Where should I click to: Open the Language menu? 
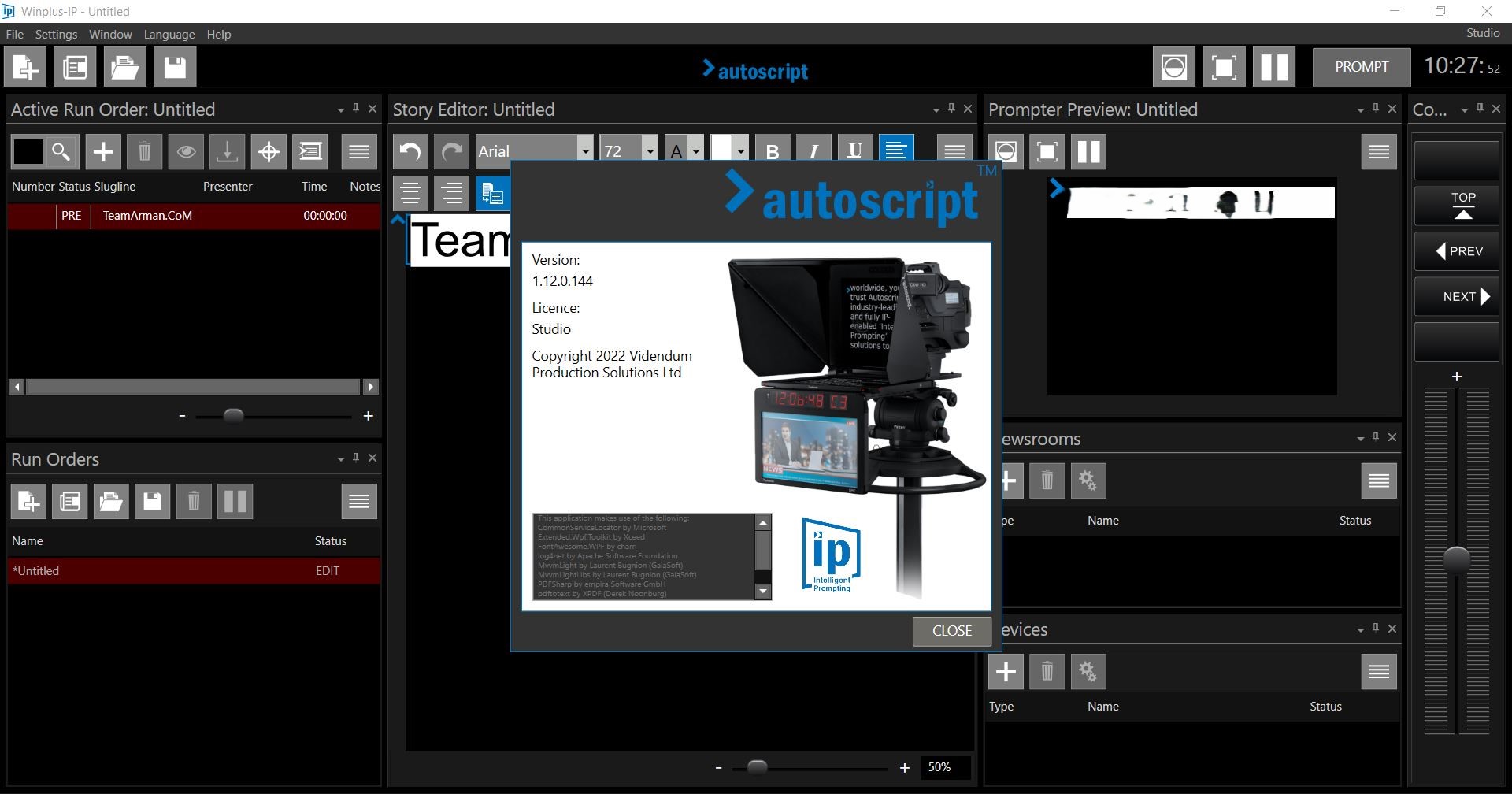pos(169,35)
